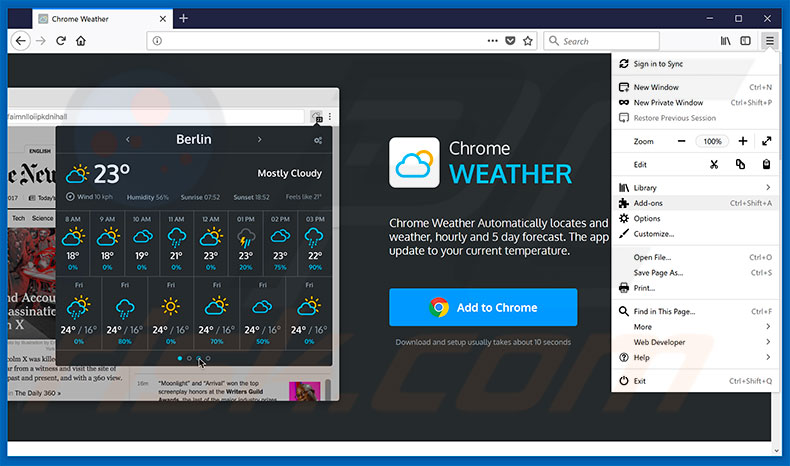Show previous city in weather widget
Screen dimensions: 790x466
click(x=127, y=140)
